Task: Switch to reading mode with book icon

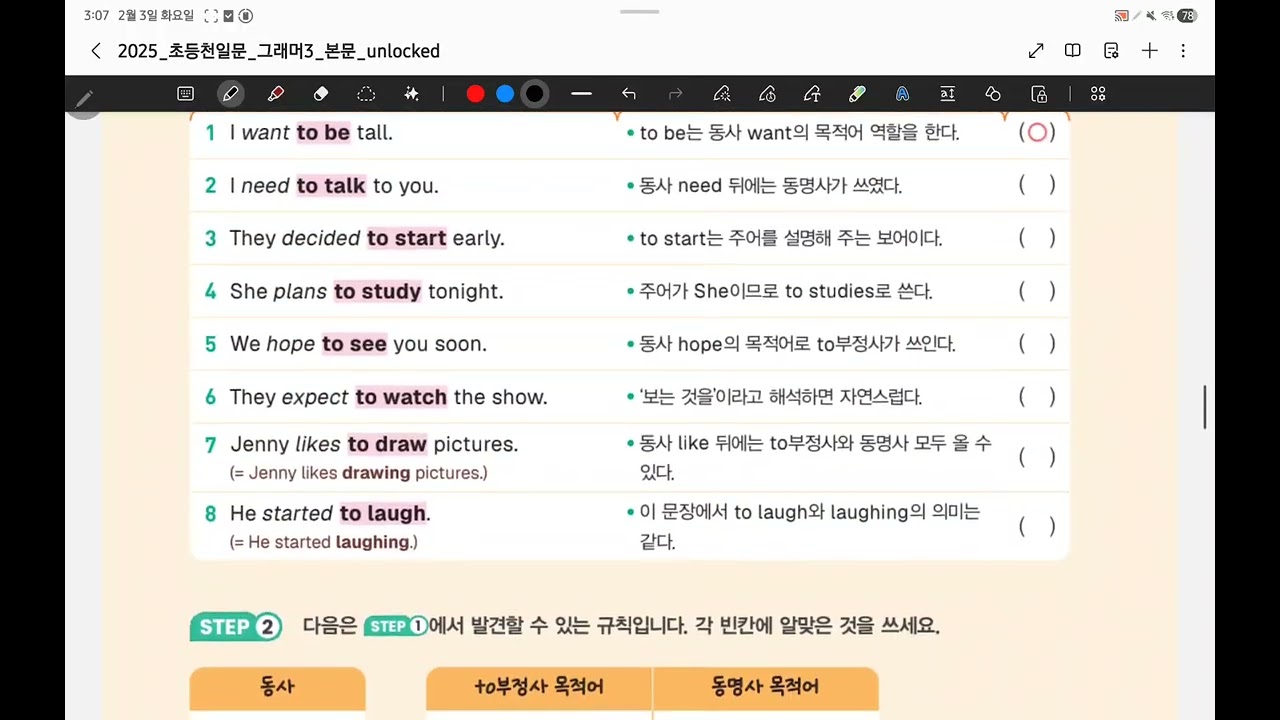Action: (1073, 51)
